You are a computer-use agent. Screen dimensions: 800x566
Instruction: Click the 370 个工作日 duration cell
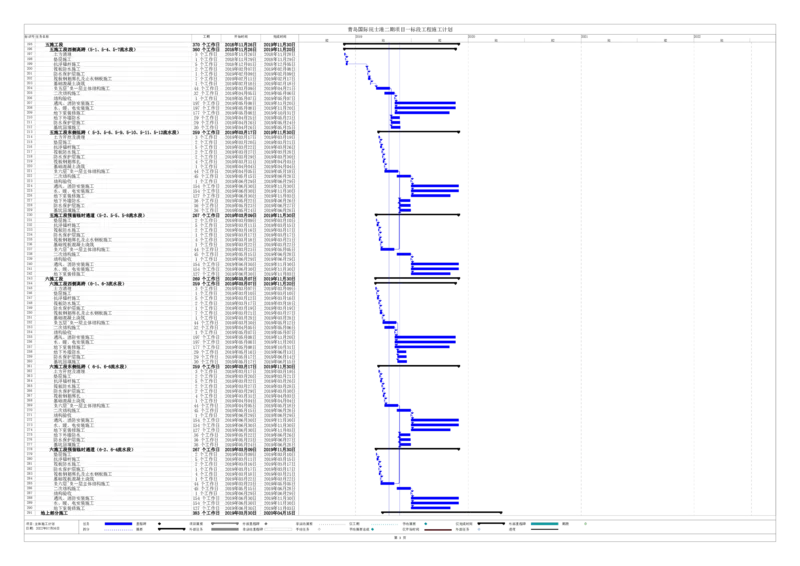click(205, 44)
